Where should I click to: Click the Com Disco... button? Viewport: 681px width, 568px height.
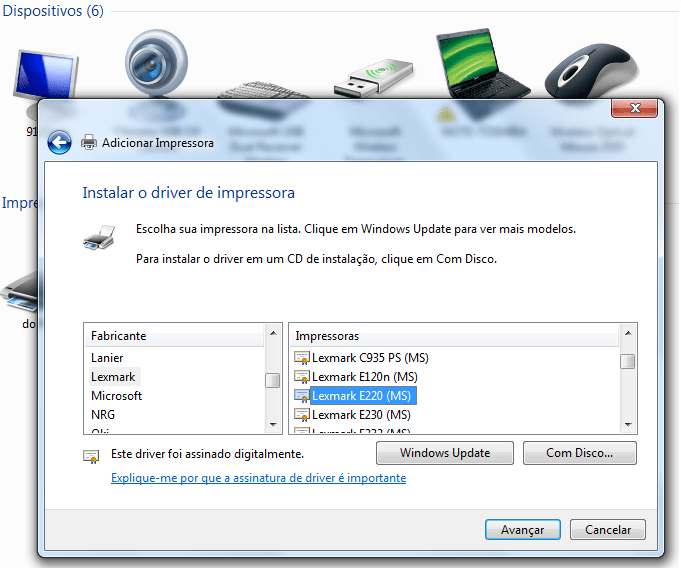click(x=579, y=453)
